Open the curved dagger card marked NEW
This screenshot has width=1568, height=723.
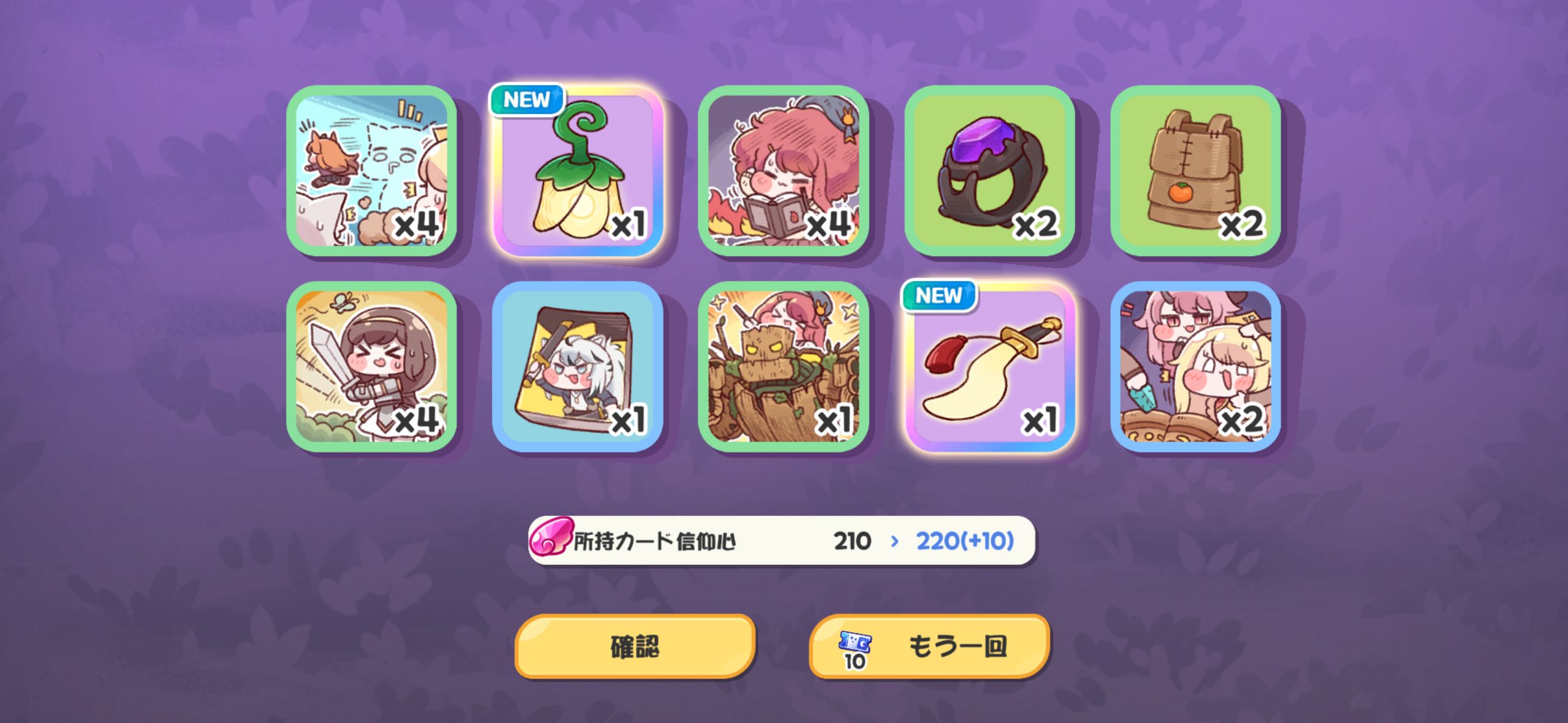tap(989, 367)
